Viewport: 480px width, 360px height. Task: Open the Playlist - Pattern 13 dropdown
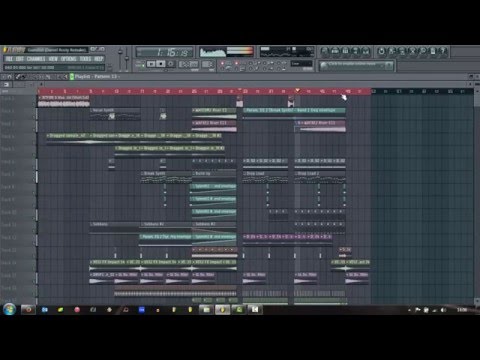pyautogui.click(x=96, y=77)
